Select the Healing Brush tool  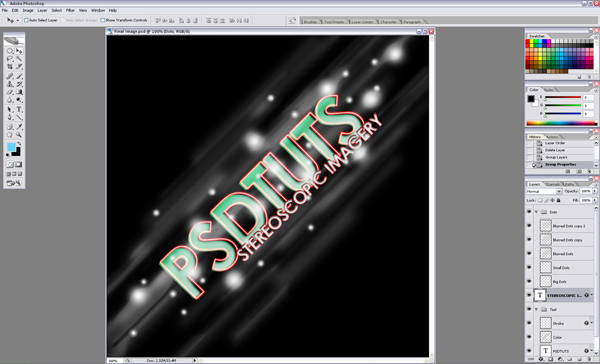pos(10,76)
